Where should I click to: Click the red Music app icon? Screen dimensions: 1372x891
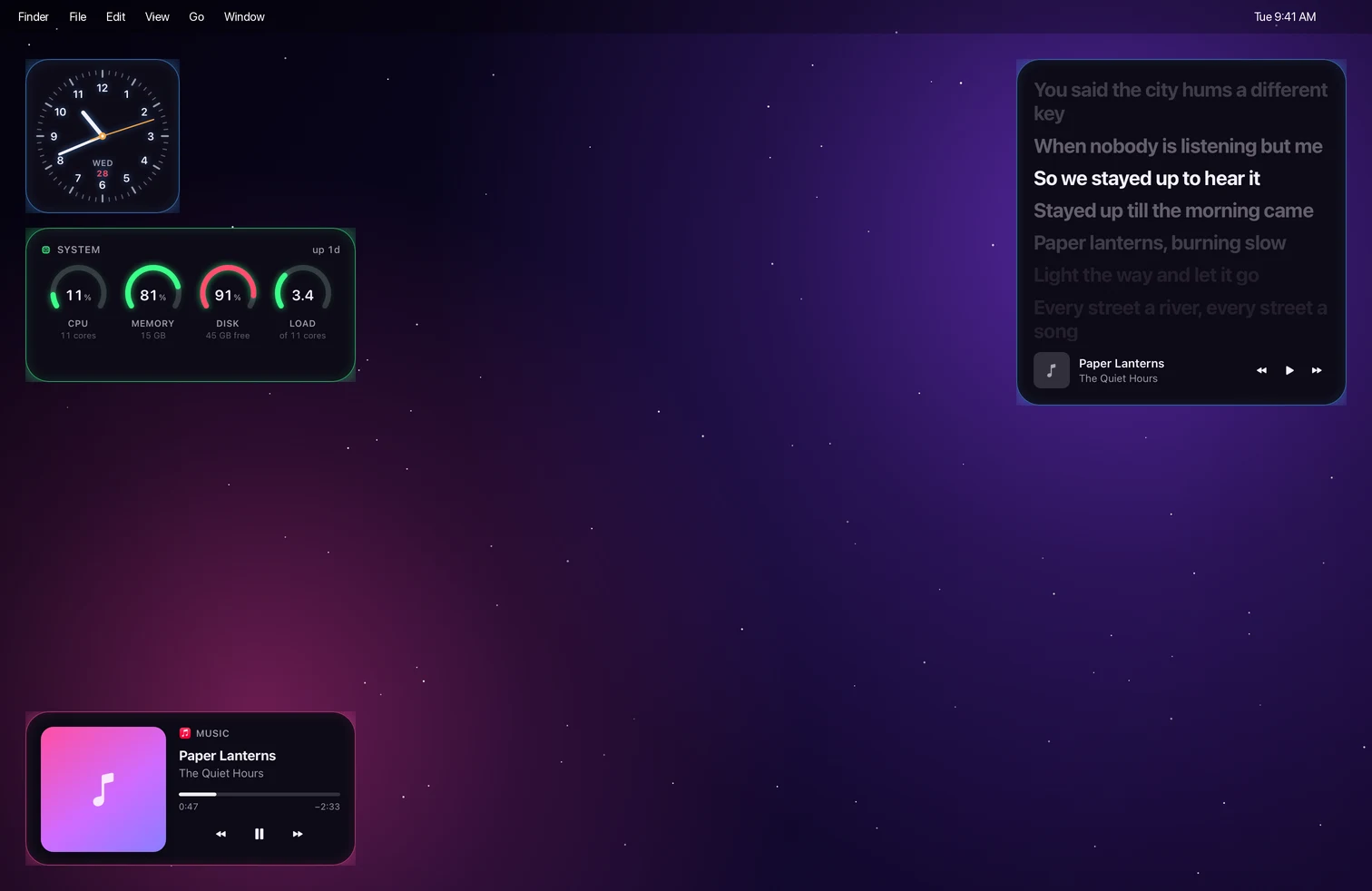(185, 733)
